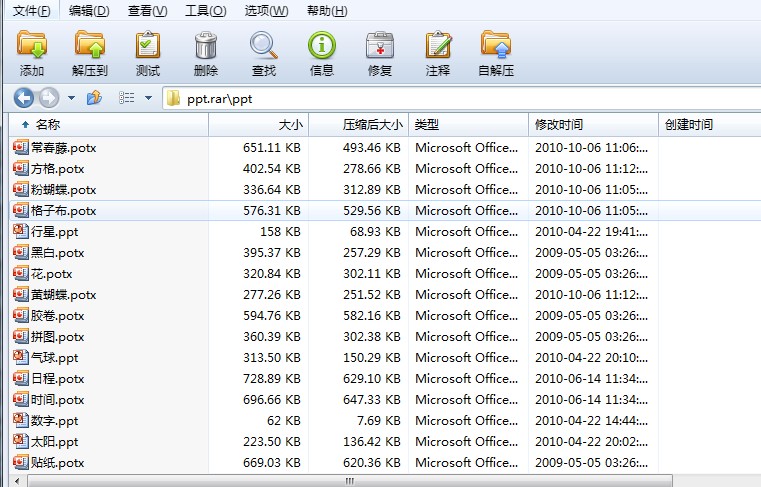
Task: Open the 编辑(D) menu
Action: tap(89, 10)
